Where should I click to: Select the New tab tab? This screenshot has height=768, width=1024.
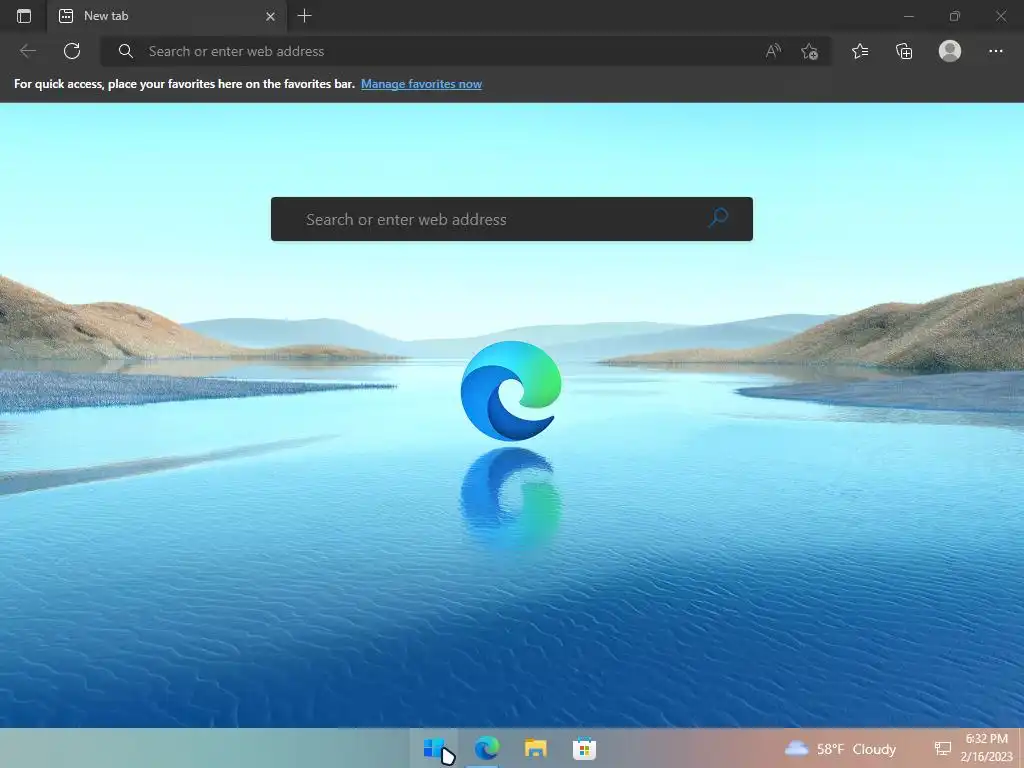167,16
